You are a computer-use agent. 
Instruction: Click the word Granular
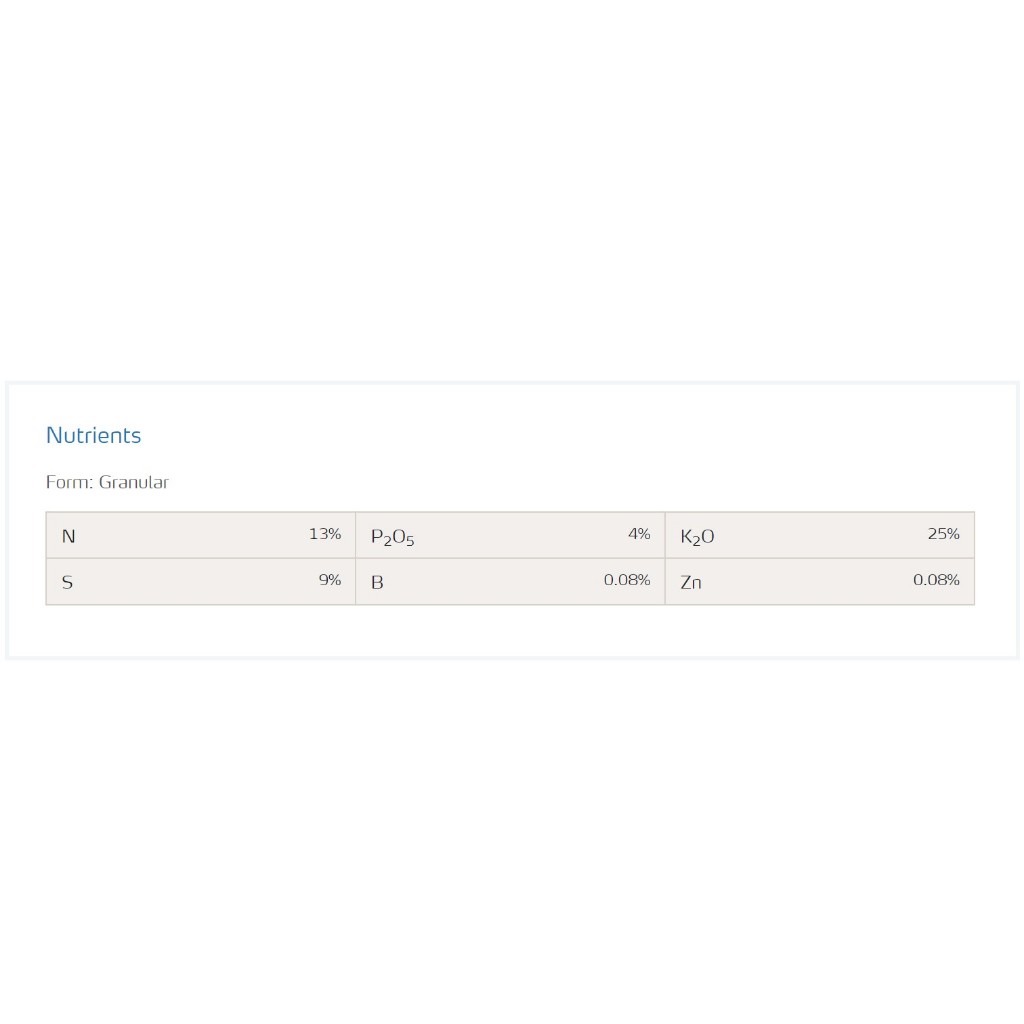pos(134,482)
